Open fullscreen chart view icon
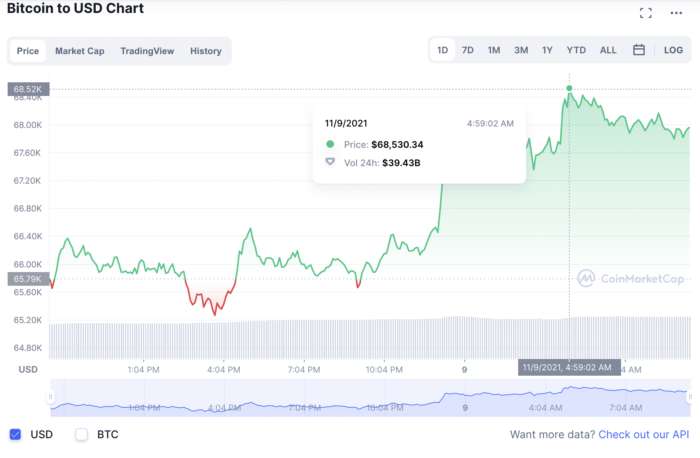 [x=646, y=13]
